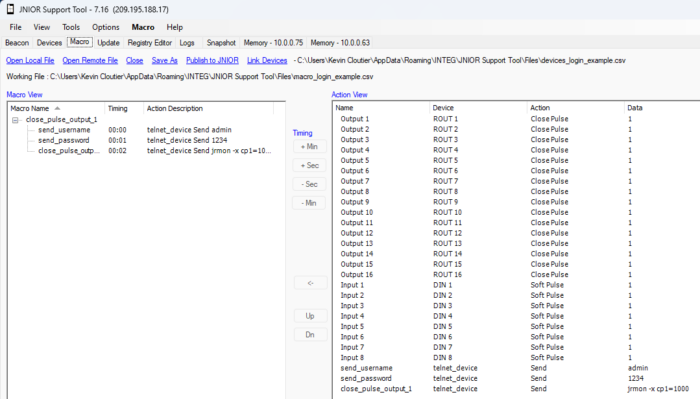
Task: Click the Close Pulse action for Output 3
Action: (x=550, y=140)
